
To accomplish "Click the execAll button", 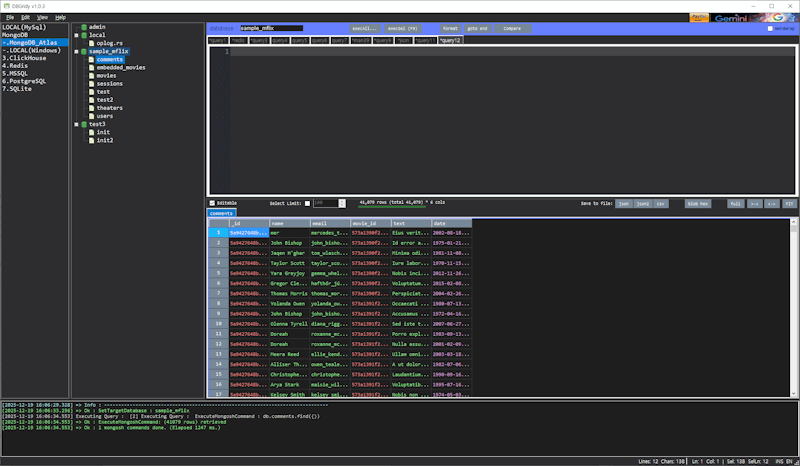I will click(364, 29).
